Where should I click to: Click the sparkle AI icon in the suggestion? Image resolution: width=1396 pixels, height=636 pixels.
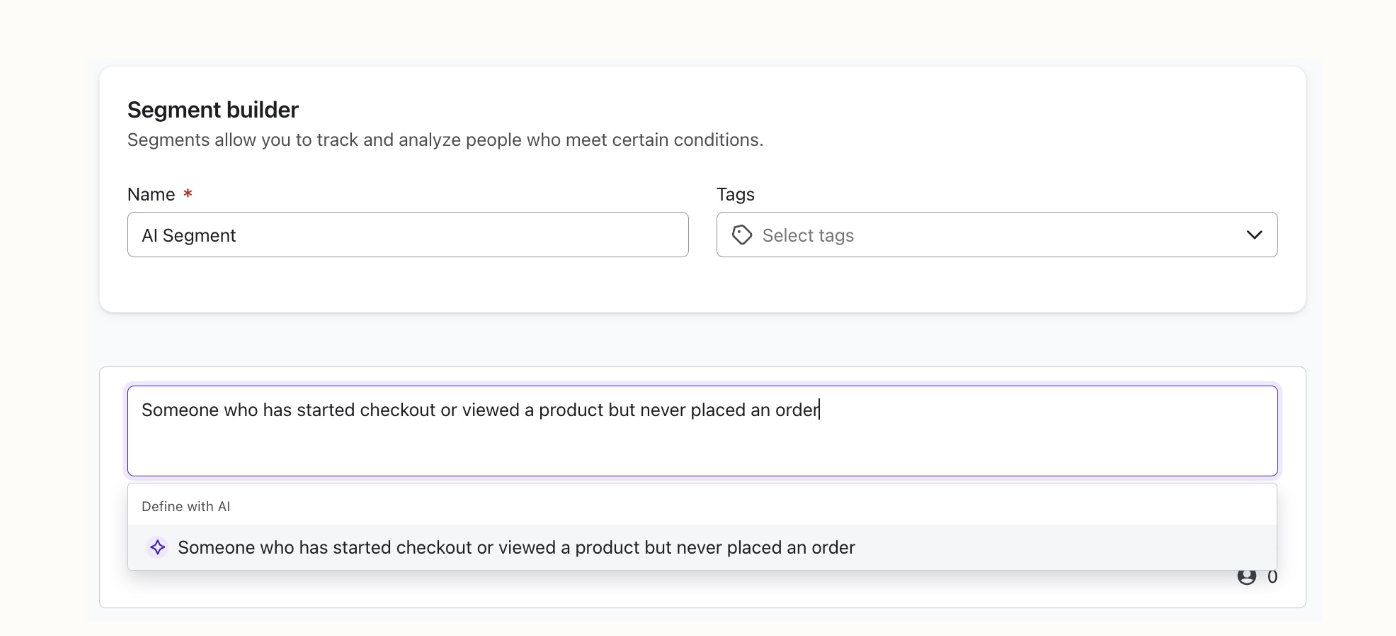point(157,548)
